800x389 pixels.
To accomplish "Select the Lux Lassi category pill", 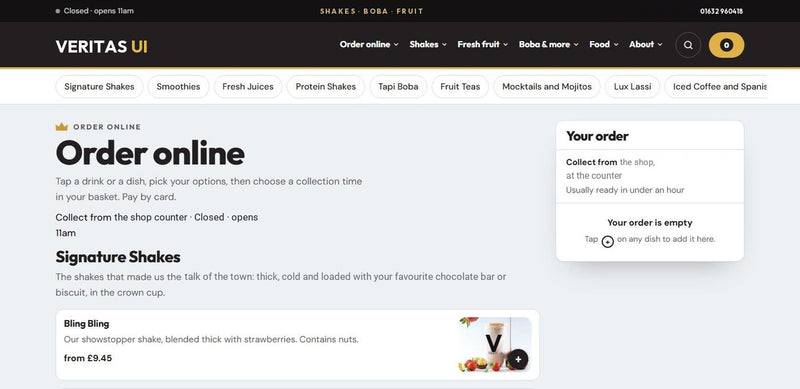I will coord(633,87).
